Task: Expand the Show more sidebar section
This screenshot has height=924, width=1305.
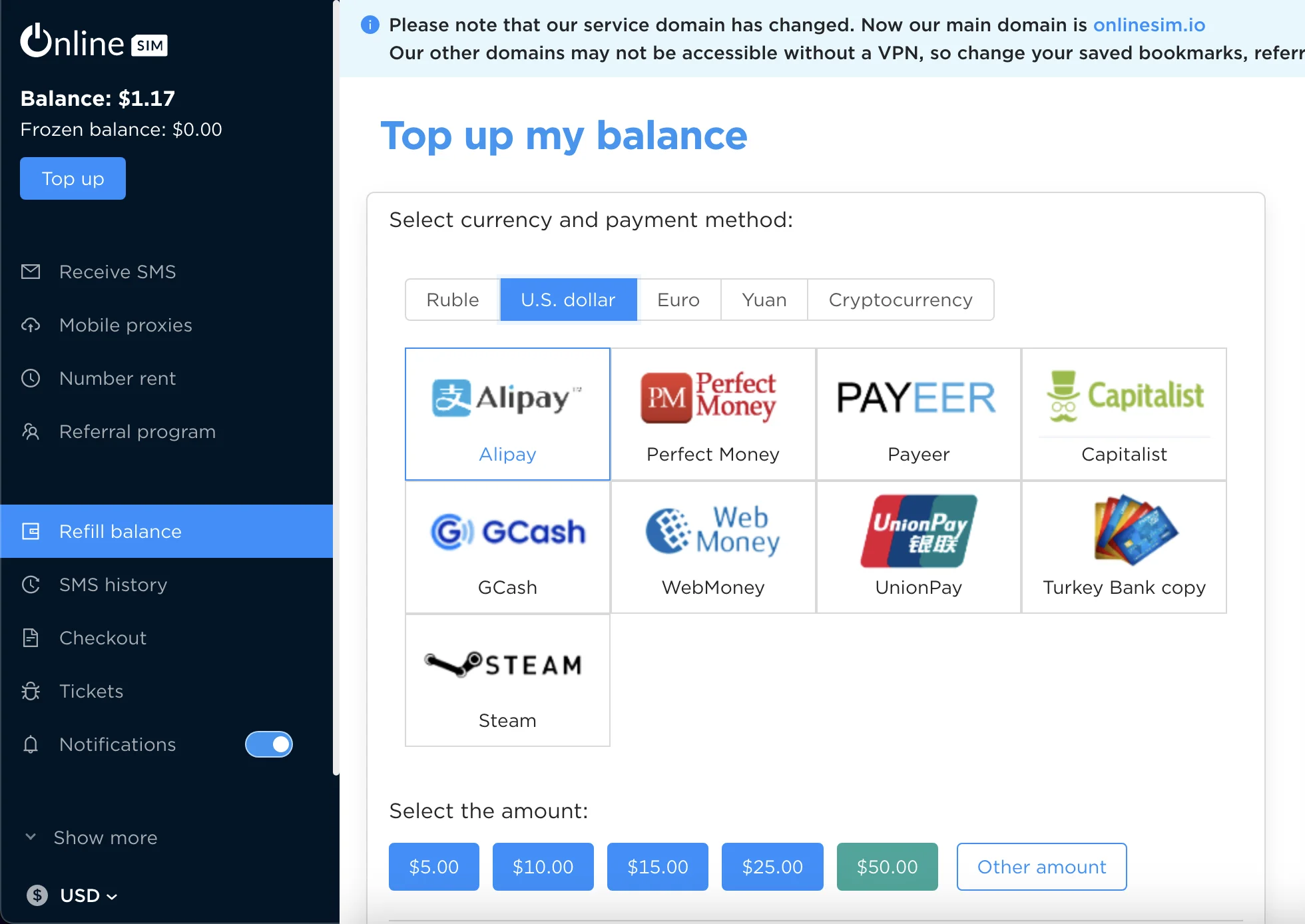Action: pyautogui.click(x=91, y=837)
